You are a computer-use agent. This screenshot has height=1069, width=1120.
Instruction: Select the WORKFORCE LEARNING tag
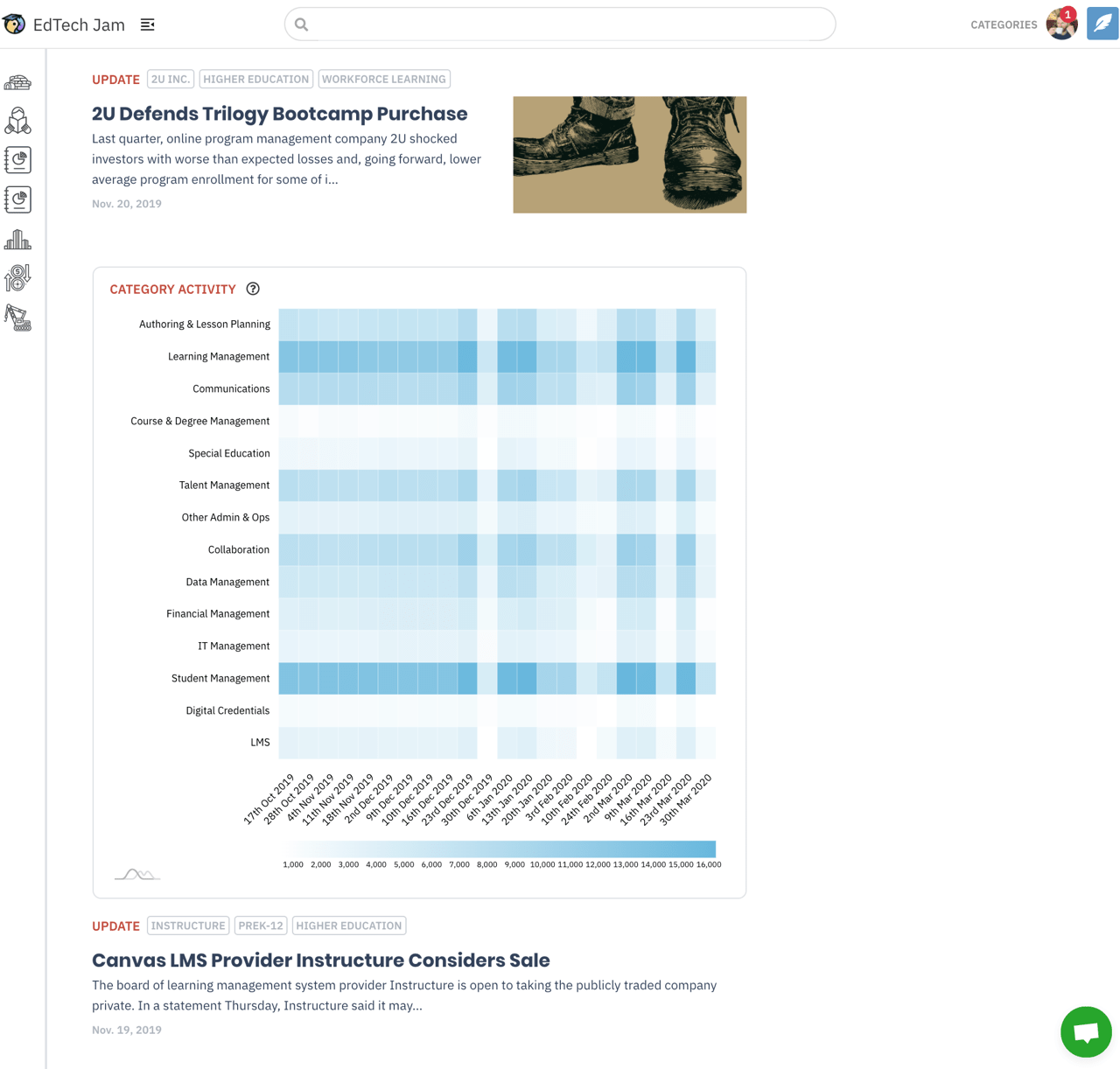[x=384, y=79]
